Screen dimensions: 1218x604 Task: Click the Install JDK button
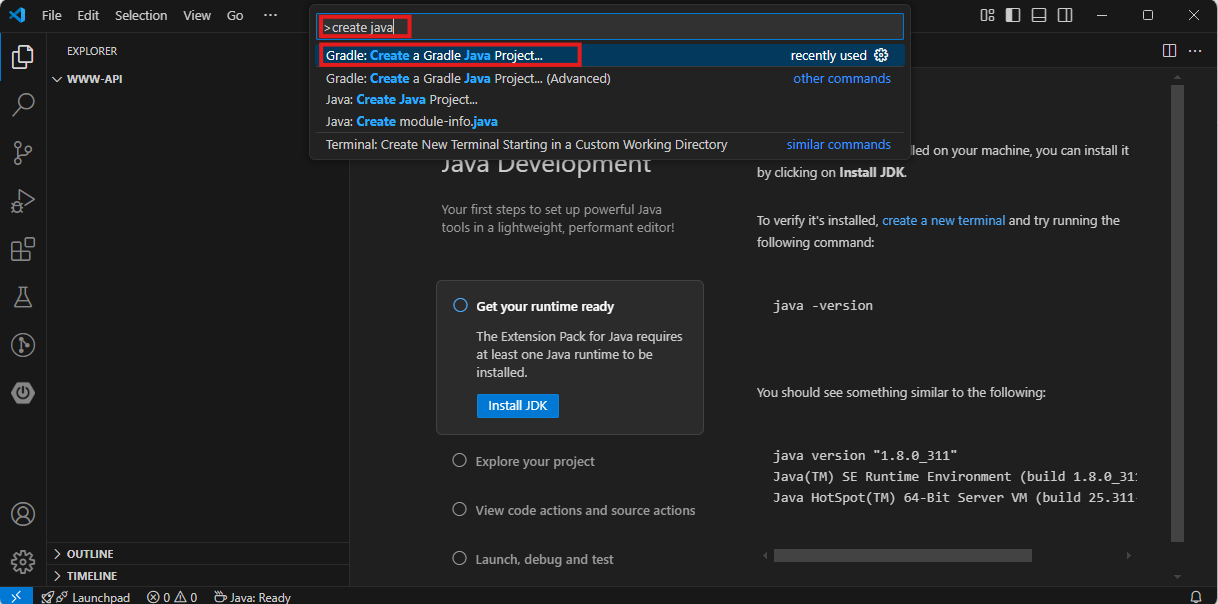(518, 406)
